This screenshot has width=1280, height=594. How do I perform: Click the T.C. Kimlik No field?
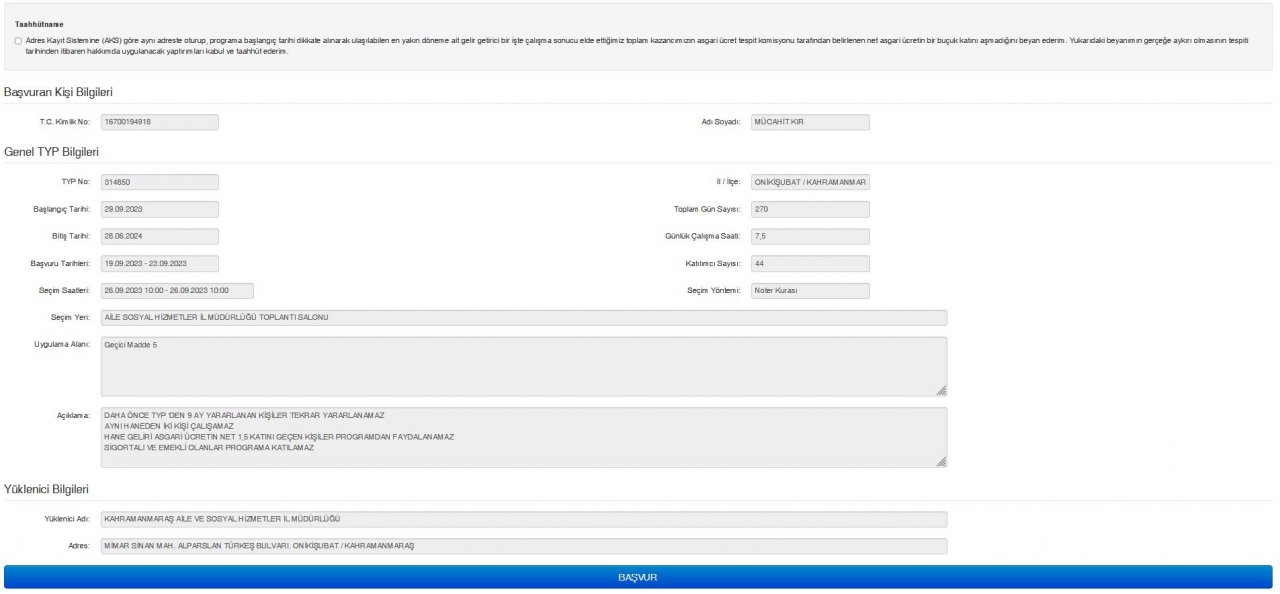159,122
